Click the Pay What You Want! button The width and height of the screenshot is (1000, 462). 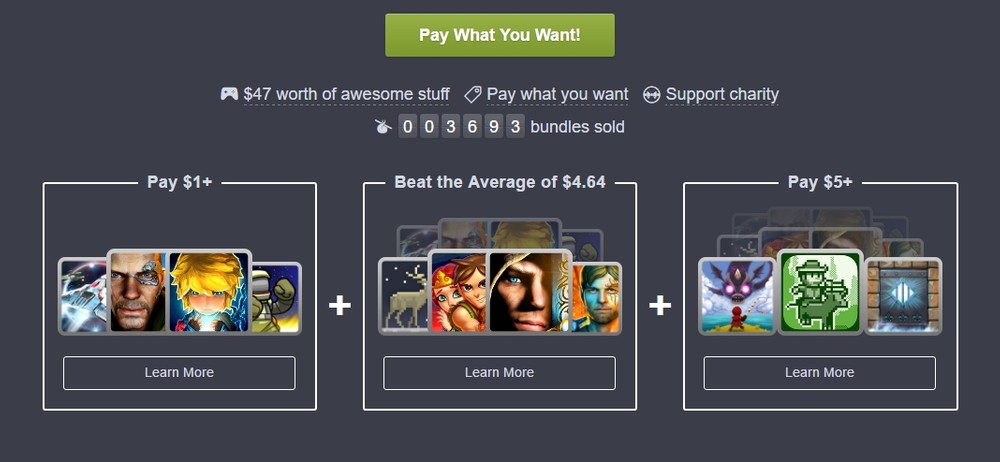(499, 35)
